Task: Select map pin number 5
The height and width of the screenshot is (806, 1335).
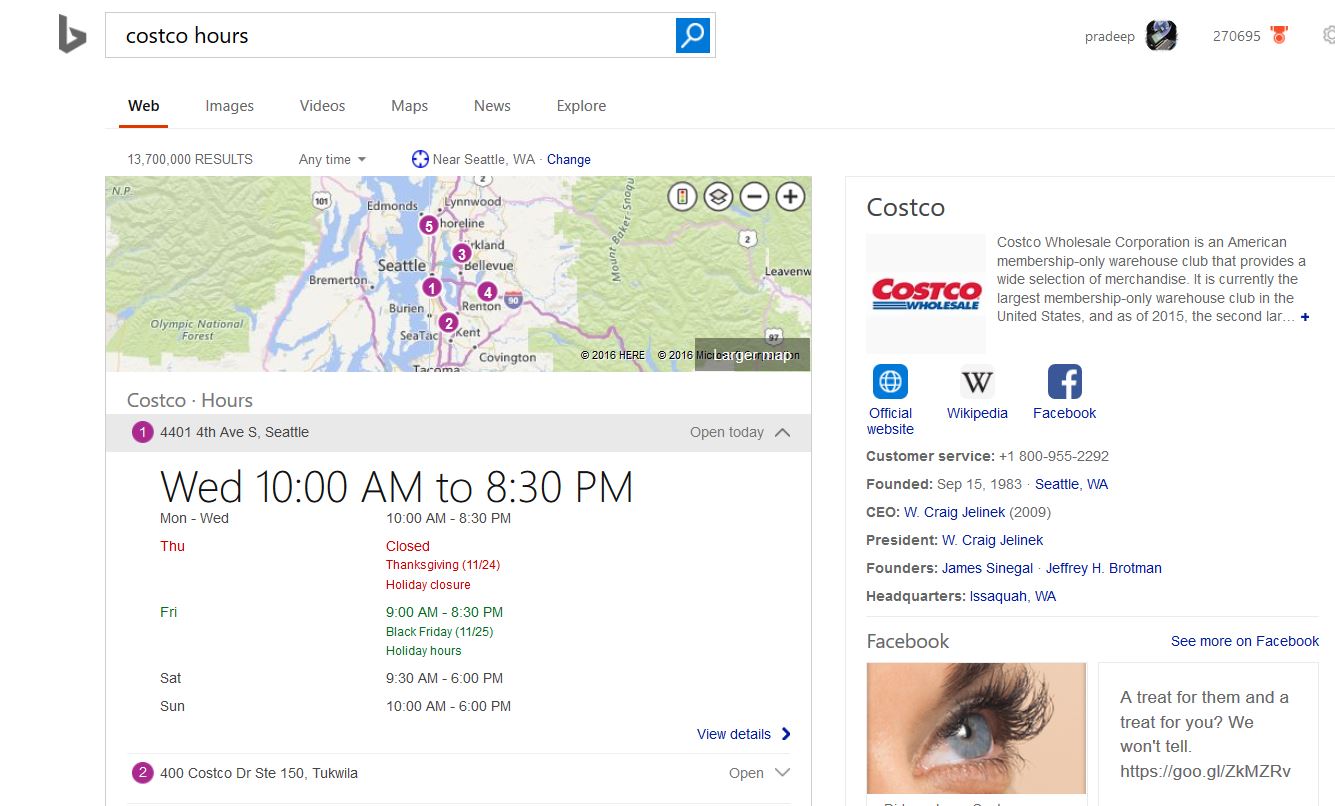Action: click(428, 225)
